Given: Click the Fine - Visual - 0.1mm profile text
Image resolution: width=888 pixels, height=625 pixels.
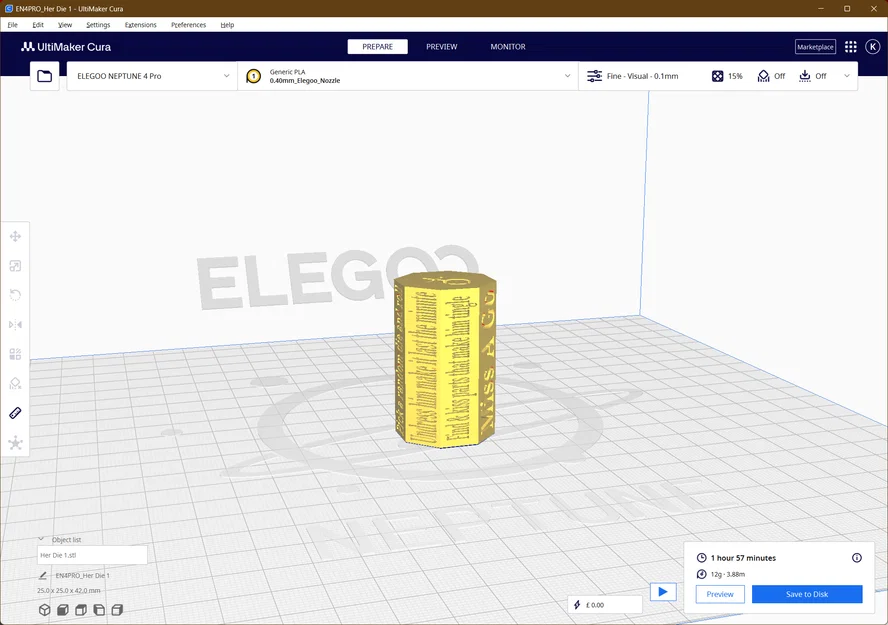Looking at the screenshot, I should point(642,76).
